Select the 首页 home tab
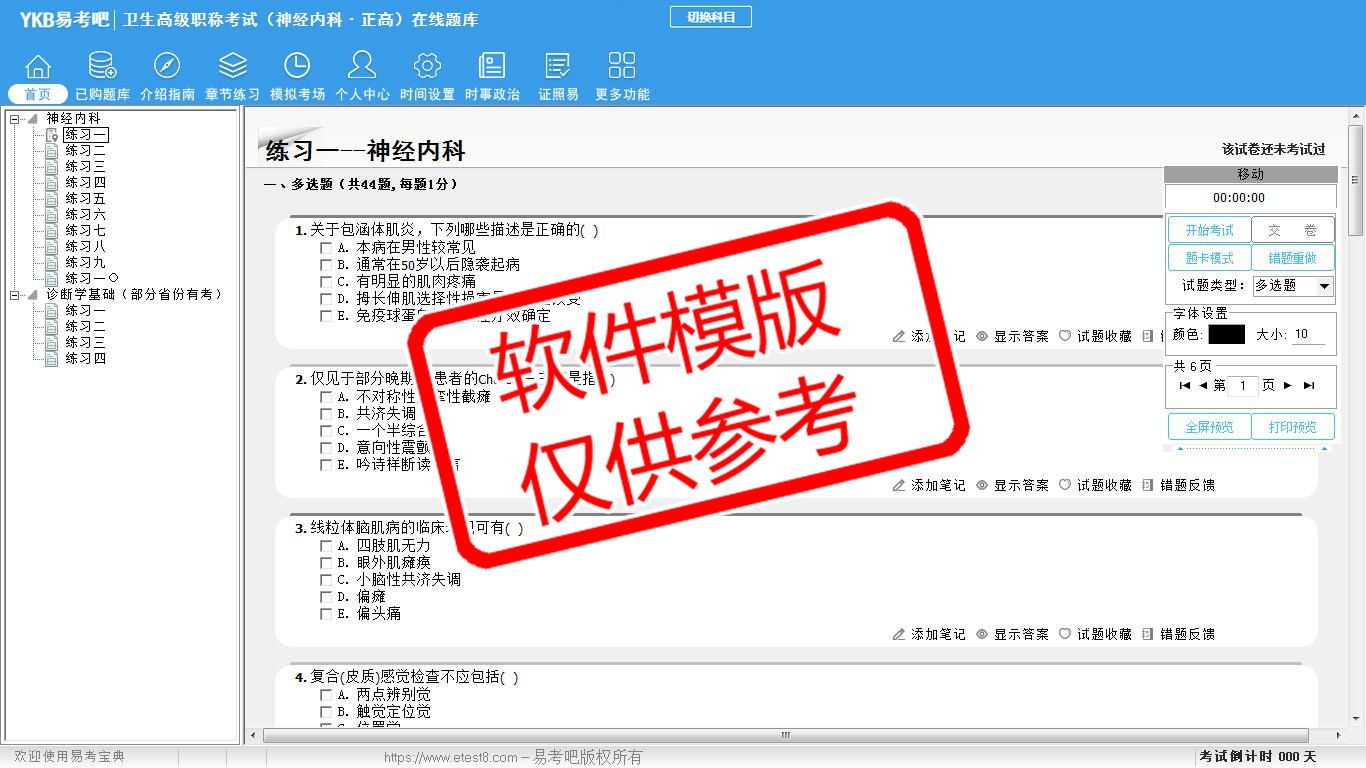This screenshot has width=1366, height=768. tap(38, 94)
